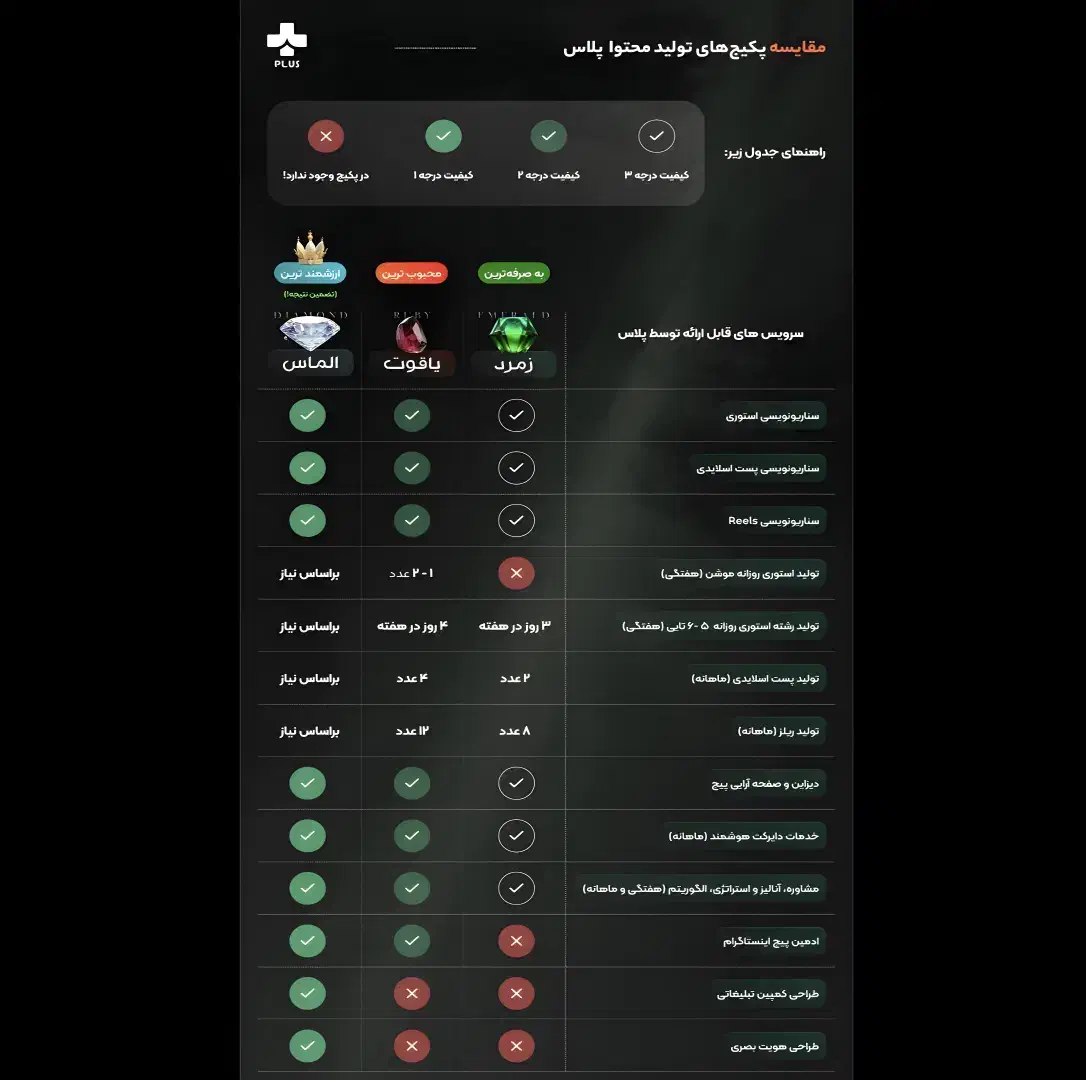
Task: Click the 'سناریونویسی استوری' service label
Action: (x=773, y=415)
